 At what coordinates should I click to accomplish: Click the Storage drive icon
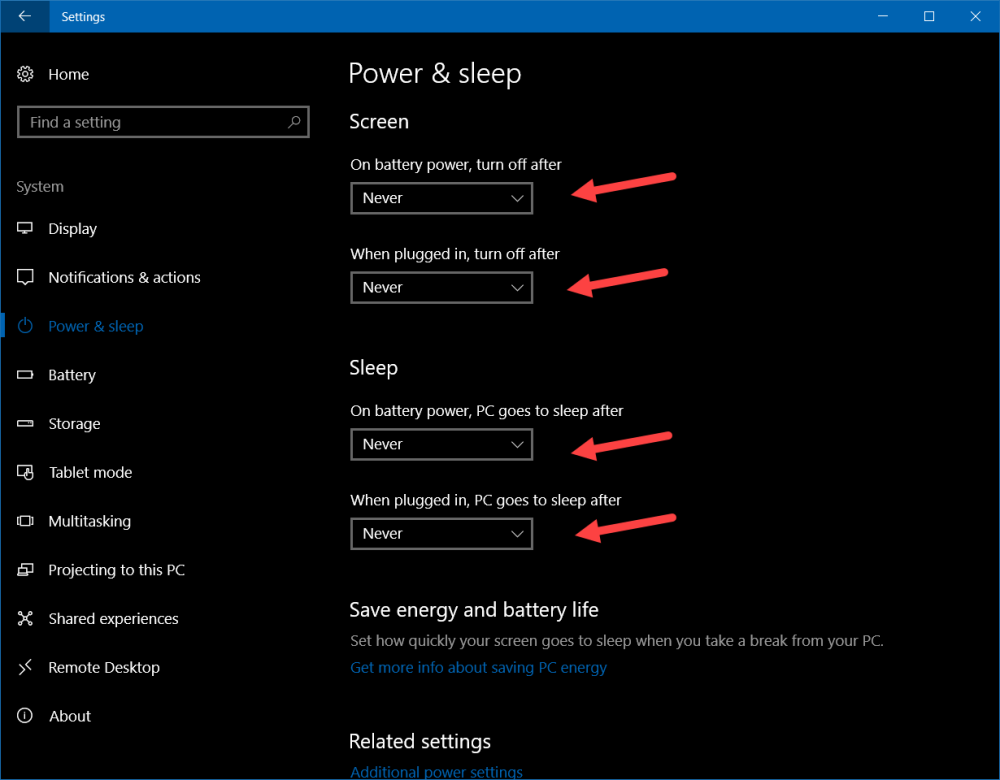click(25, 423)
